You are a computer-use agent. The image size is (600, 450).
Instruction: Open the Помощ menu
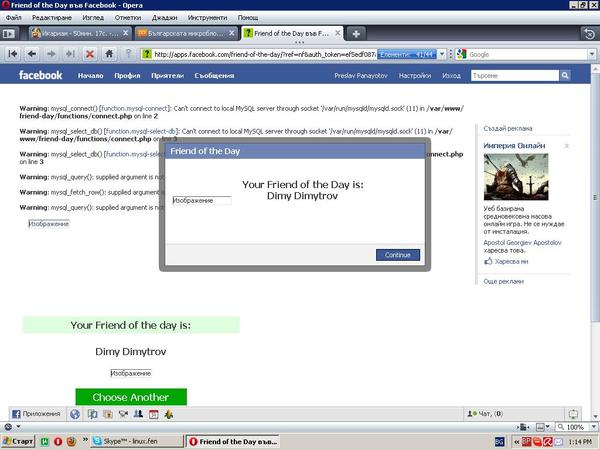click(248, 18)
